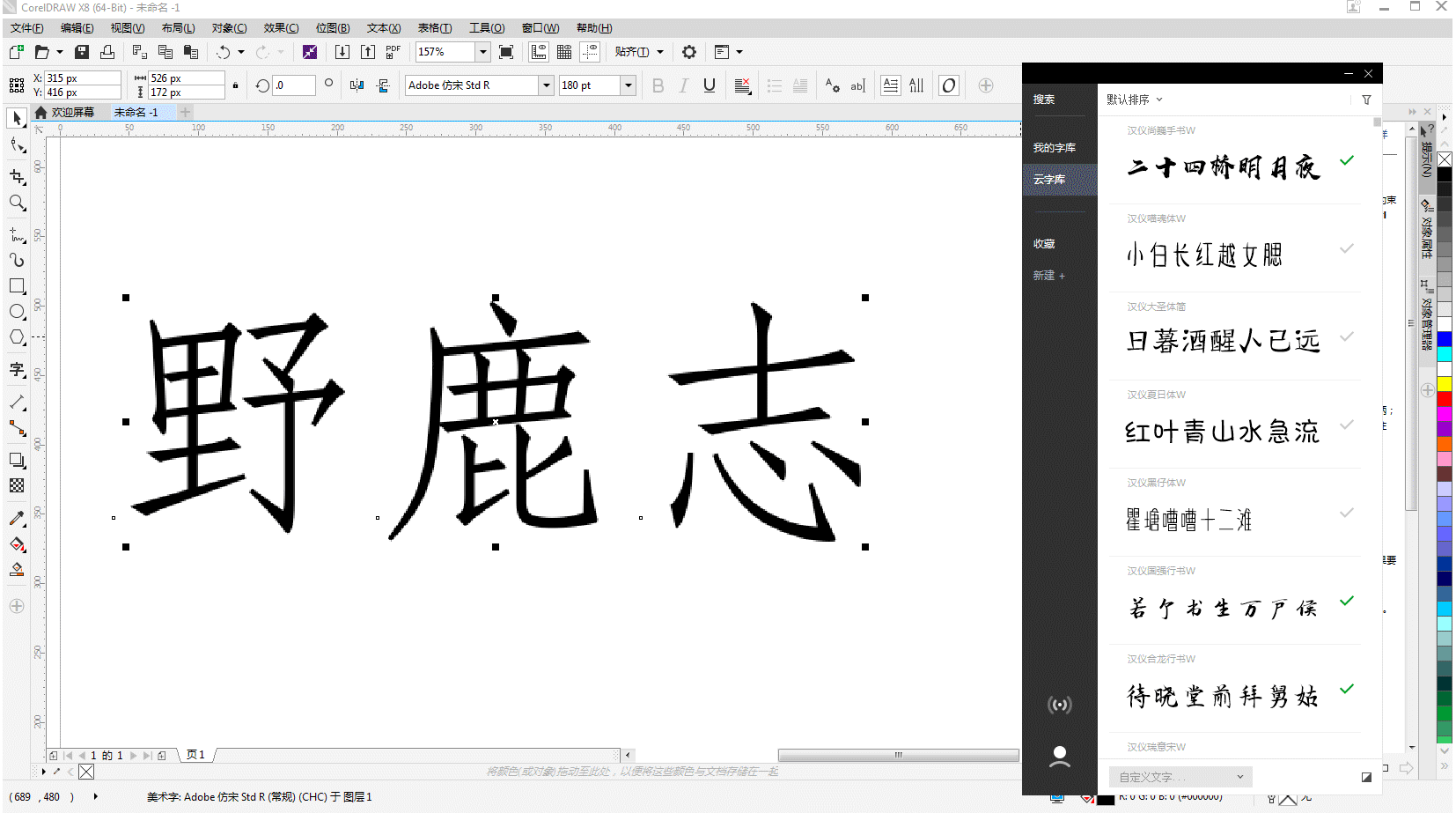Click the Undo arrow
Screen dimensions: 1456x813
pos(224,52)
